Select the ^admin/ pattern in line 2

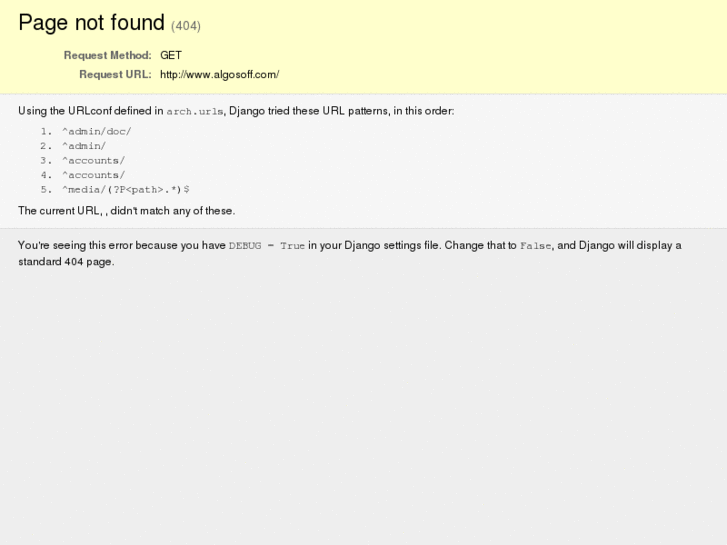(83, 146)
